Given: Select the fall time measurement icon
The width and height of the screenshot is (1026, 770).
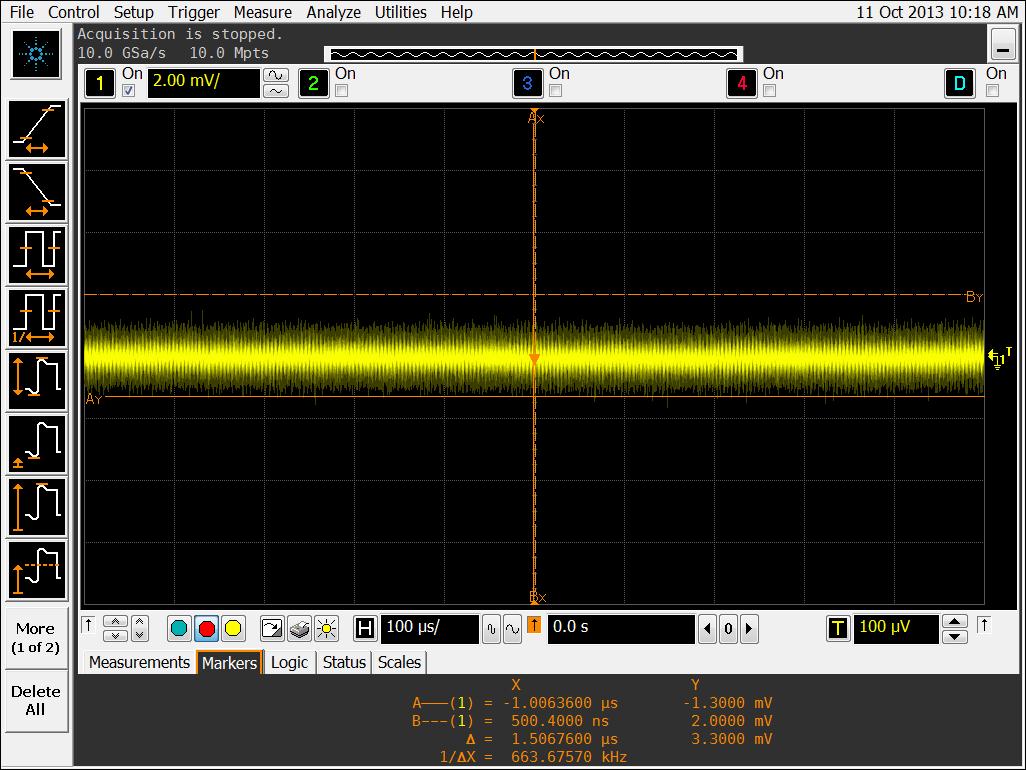Looking at the screenshot, I should point(37,192).
